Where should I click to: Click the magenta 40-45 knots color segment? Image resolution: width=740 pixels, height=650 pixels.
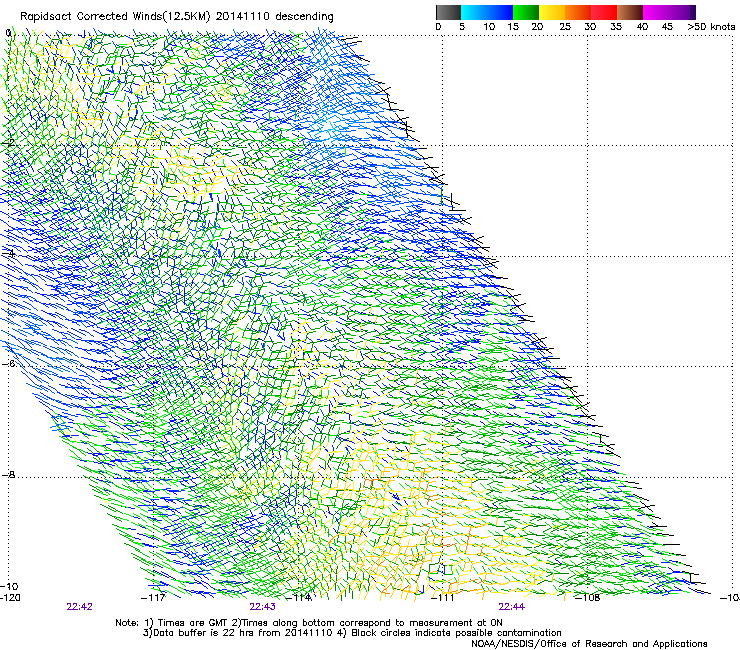(656, 12)
